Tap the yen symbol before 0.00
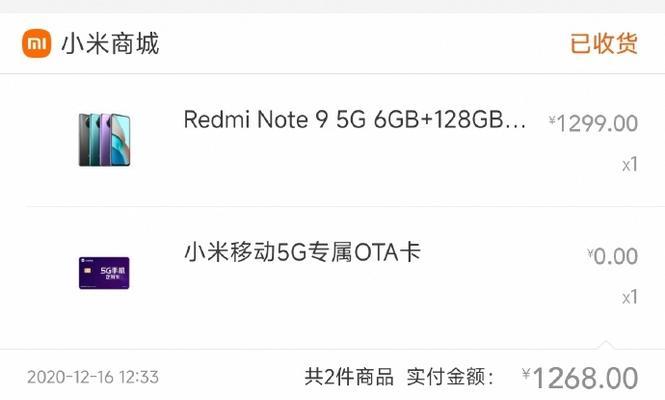The width and height of the screenshot is (665, 400). pos(590,253)
